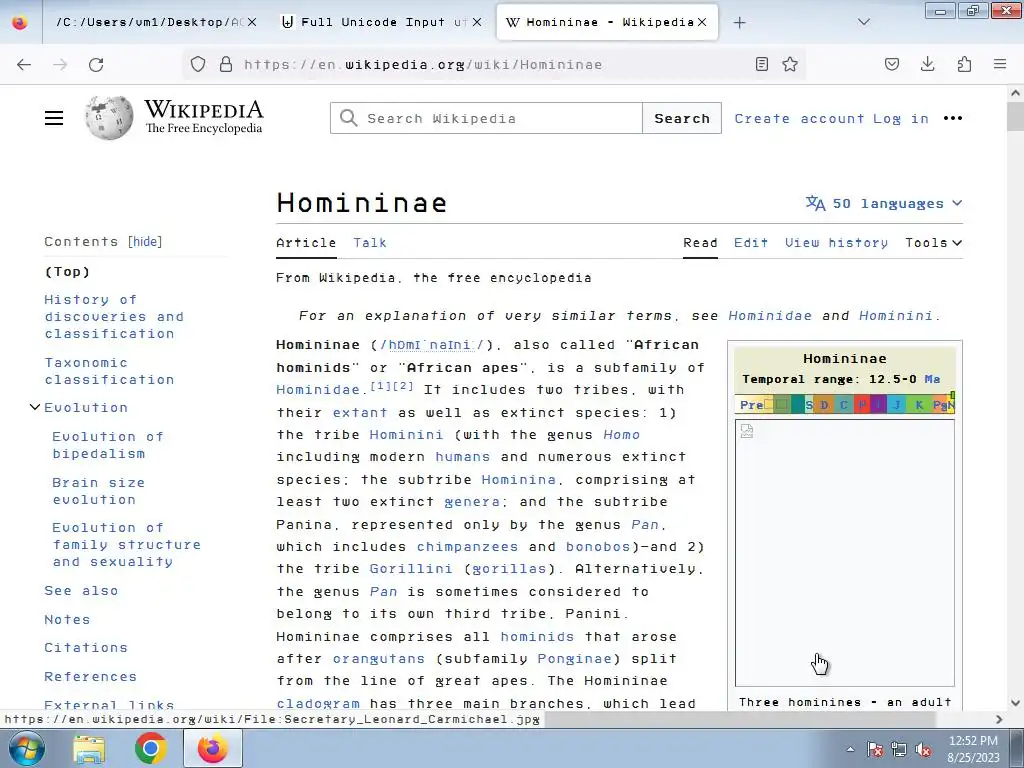The height and width of the screenshot is (768, 1024).
Task: Open the Hominidae link in the hatnote
Action: click(x=770, y=315)
